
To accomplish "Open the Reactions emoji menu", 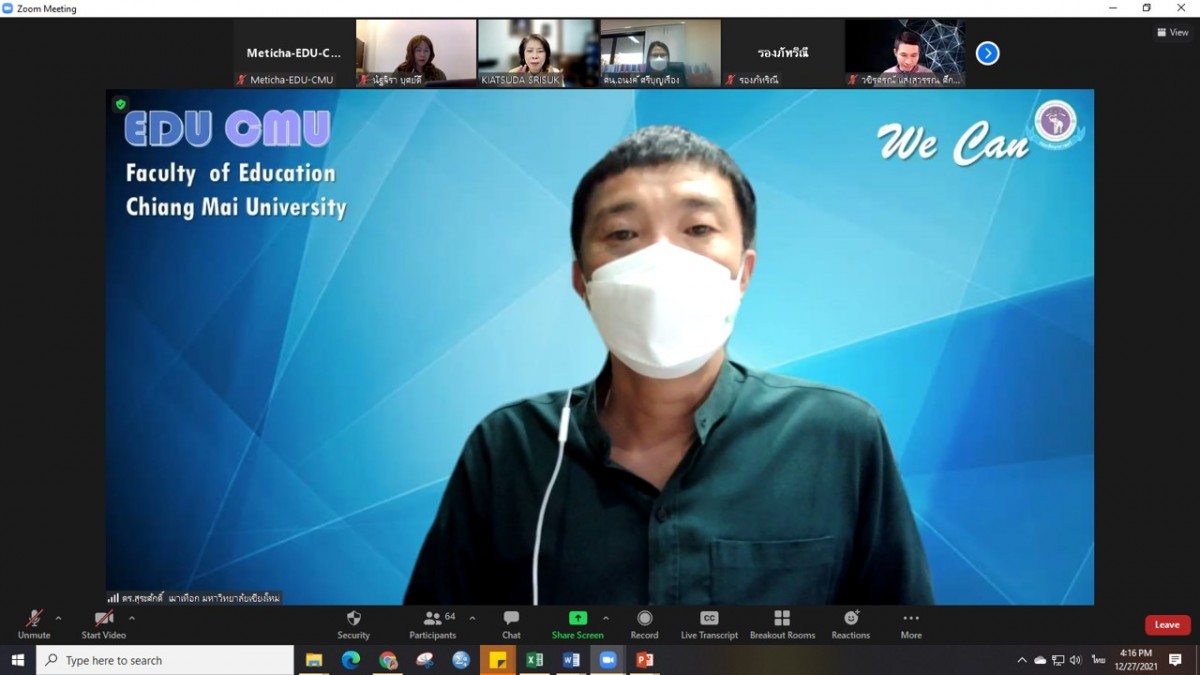I will 851,624.
